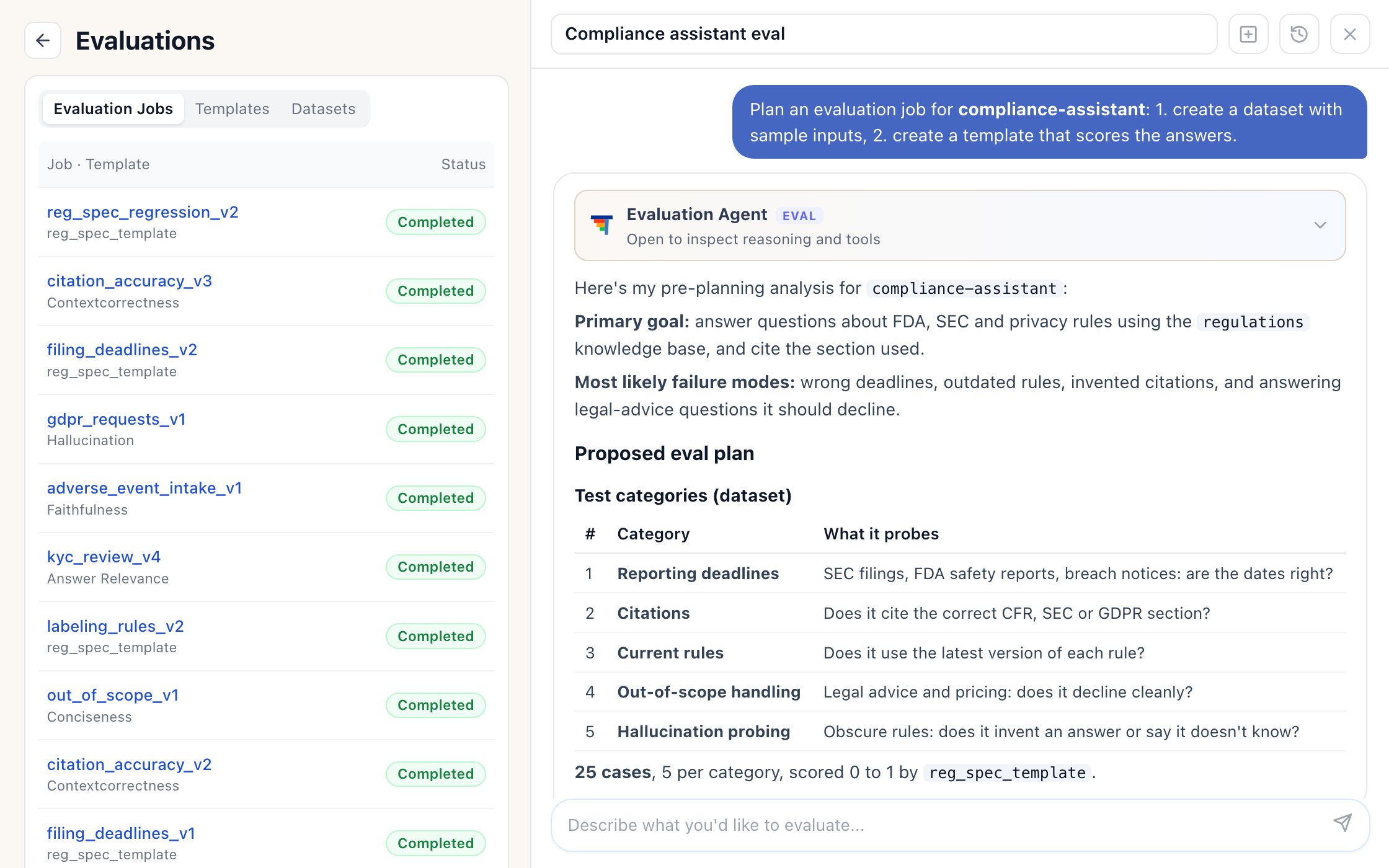The width and height of the screenshot is (1389, 868).
Task: Open job adverse_event_intake_v1
Action: [x=144, y=488]
